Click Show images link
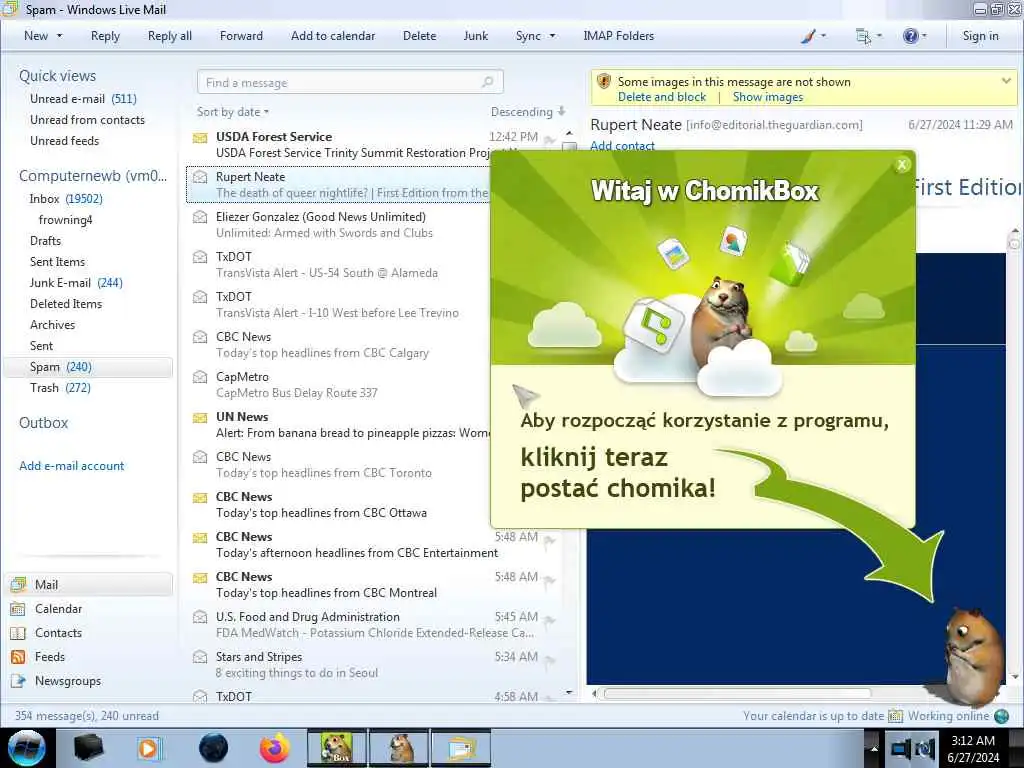The height and width of the screenshot is (768, 1024). coord(767,97)
